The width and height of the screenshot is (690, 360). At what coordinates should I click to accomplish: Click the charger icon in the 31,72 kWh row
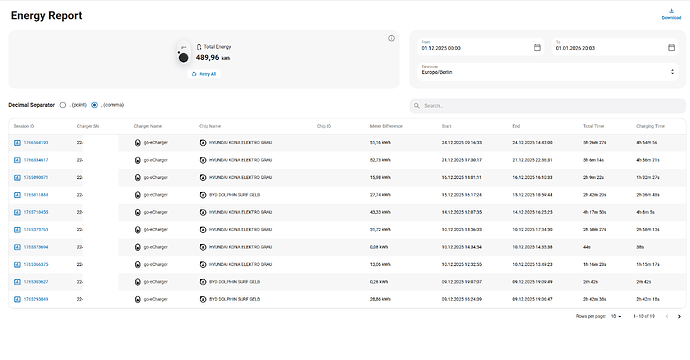[x=137, y=230]
